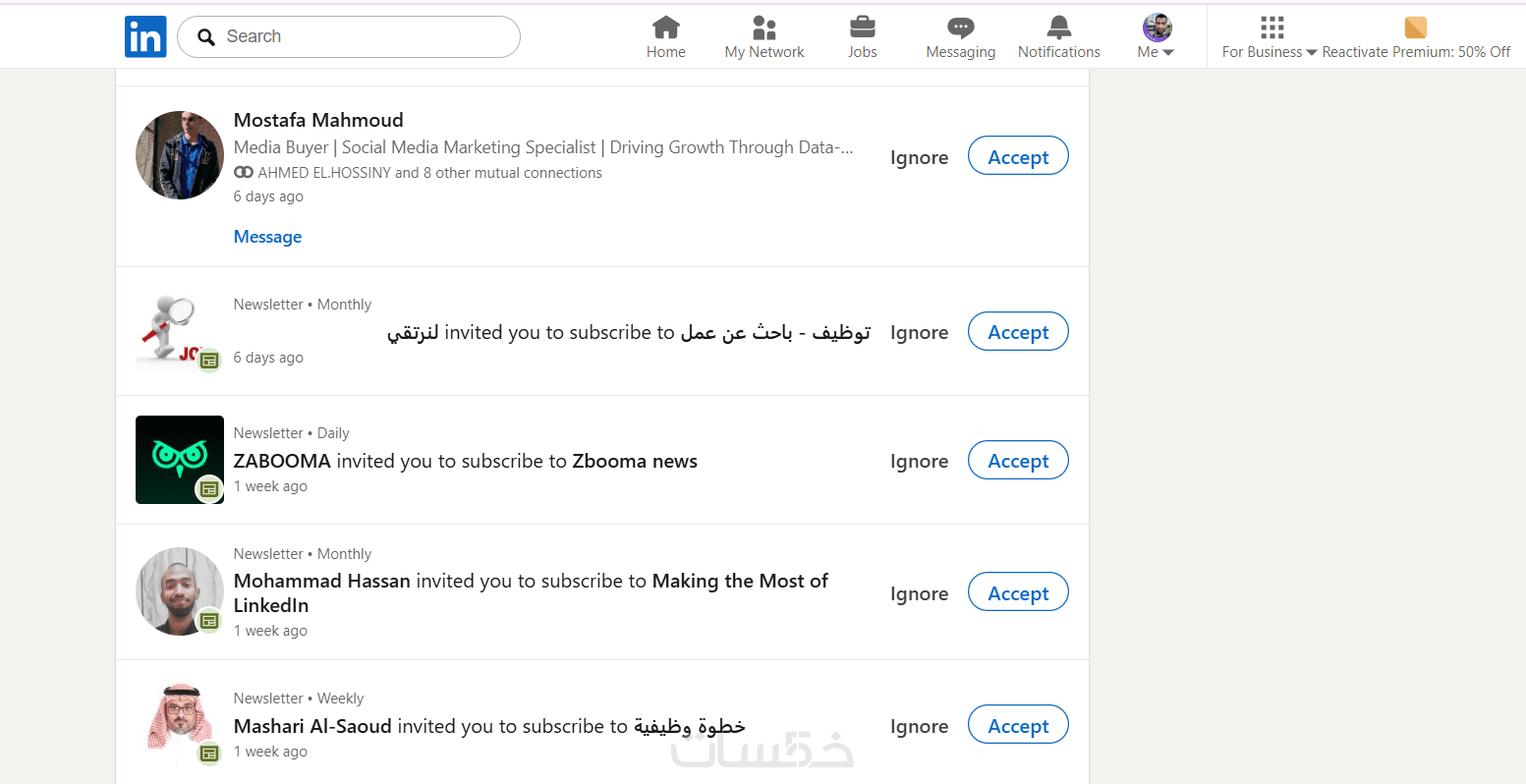Click the ZABOOMA owl logo thumbnail
The image size is (1526, 784).
coord(180,460)
